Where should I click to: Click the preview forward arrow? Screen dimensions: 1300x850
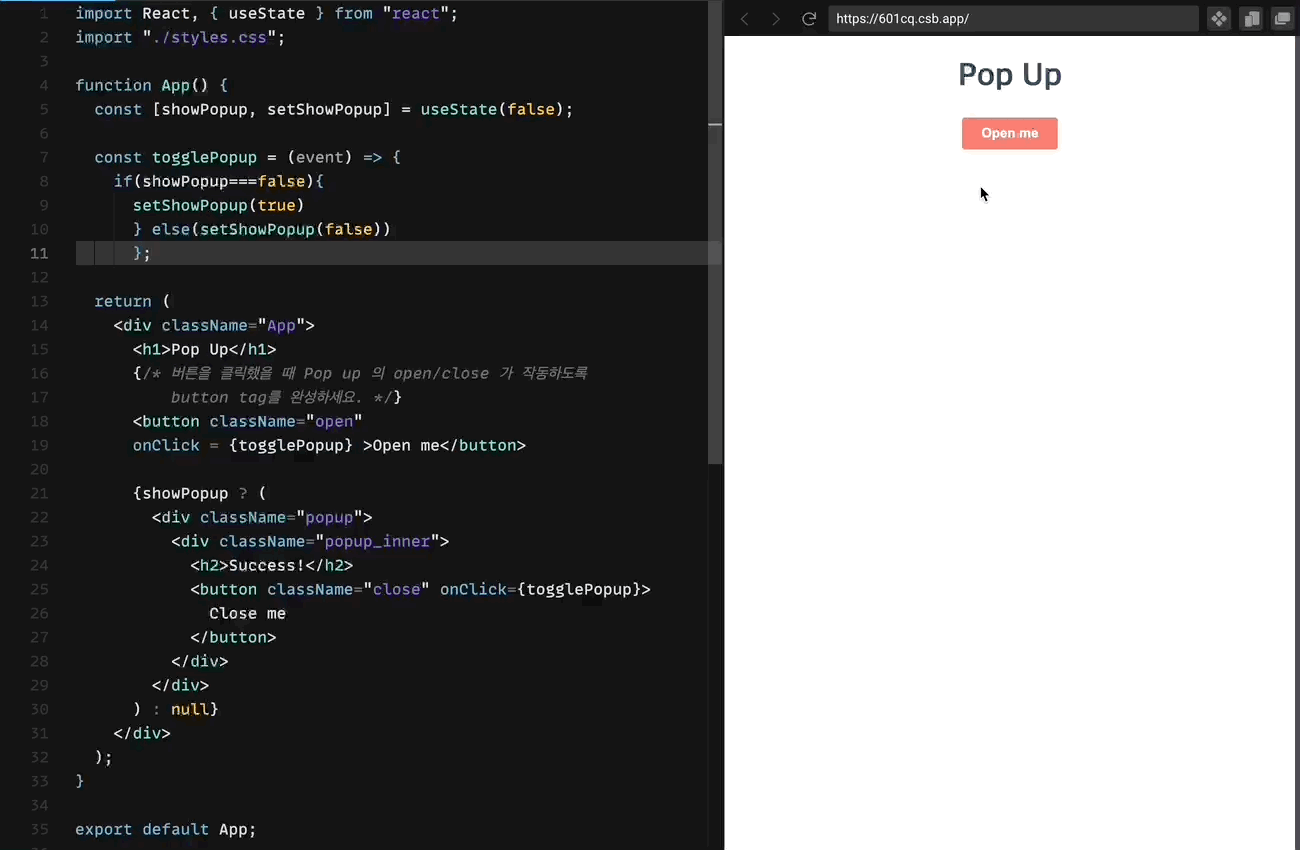(x=775, y=19)
